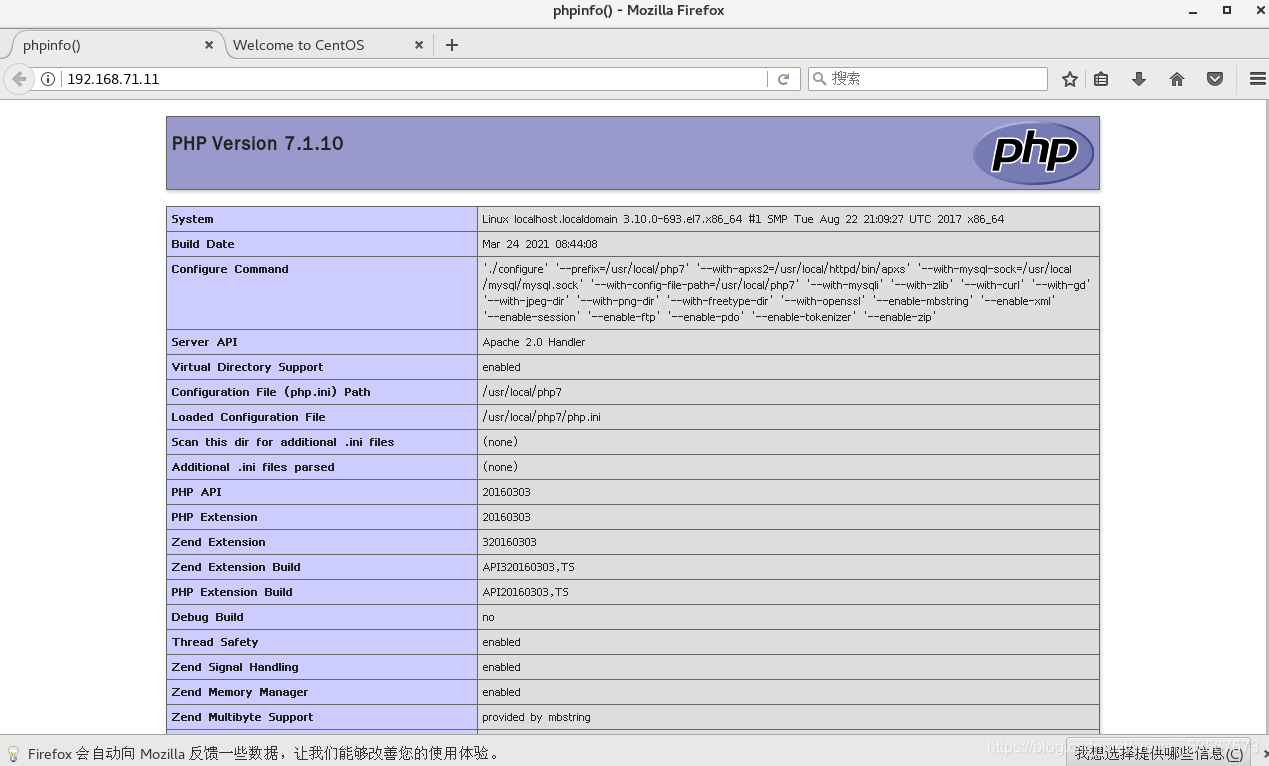The height and width of the screenshot is (766, 1269).
Task: Close the Welcome to CentOS tab
Action: coord(419,45)
